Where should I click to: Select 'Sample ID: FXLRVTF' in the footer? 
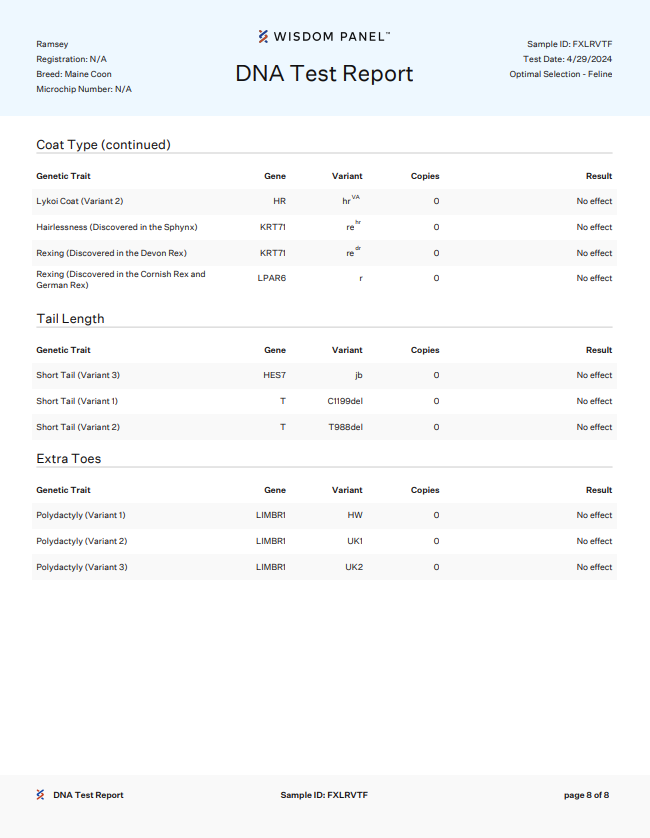[324, 795]
